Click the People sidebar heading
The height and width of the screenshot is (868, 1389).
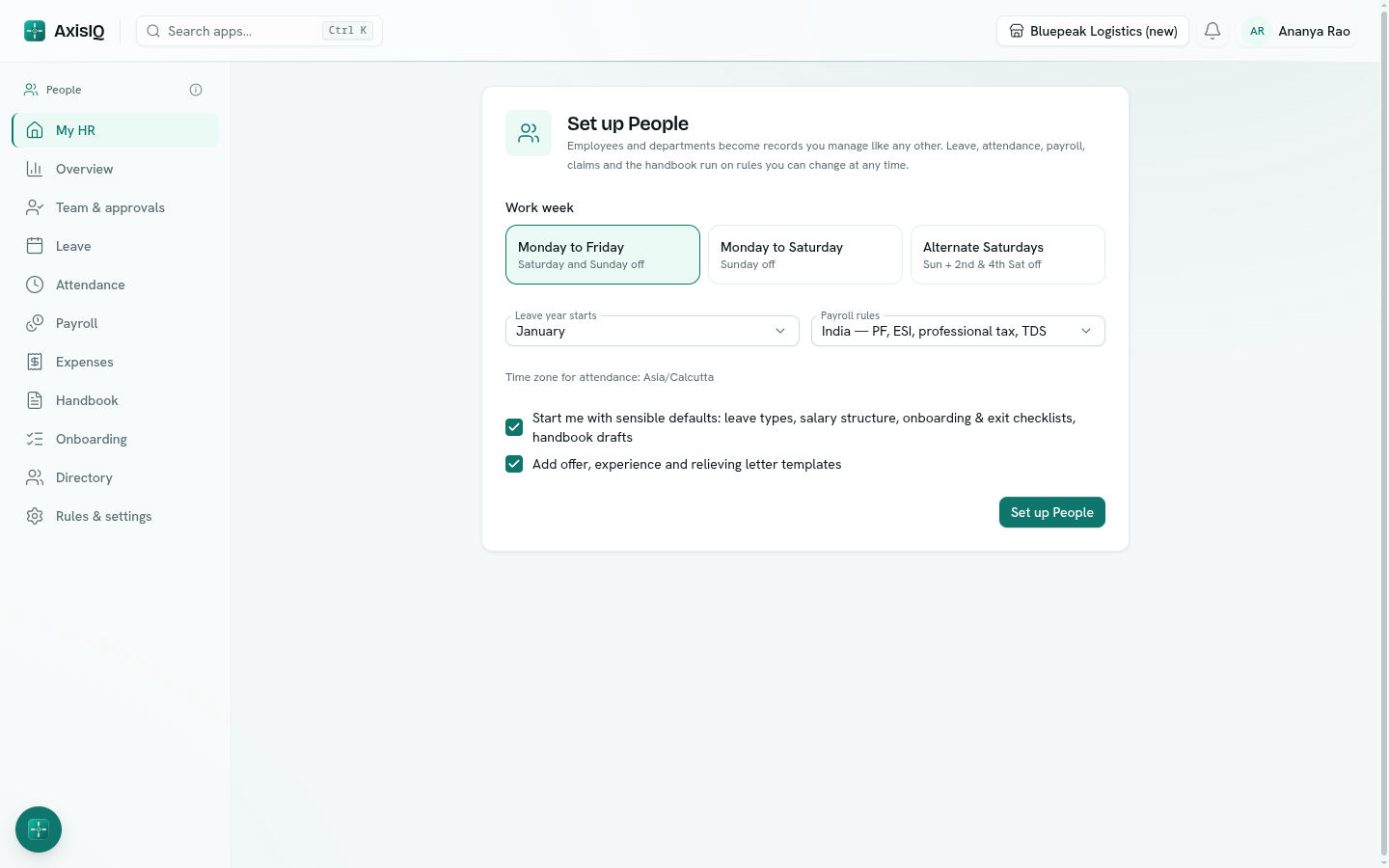click(64, 90)
